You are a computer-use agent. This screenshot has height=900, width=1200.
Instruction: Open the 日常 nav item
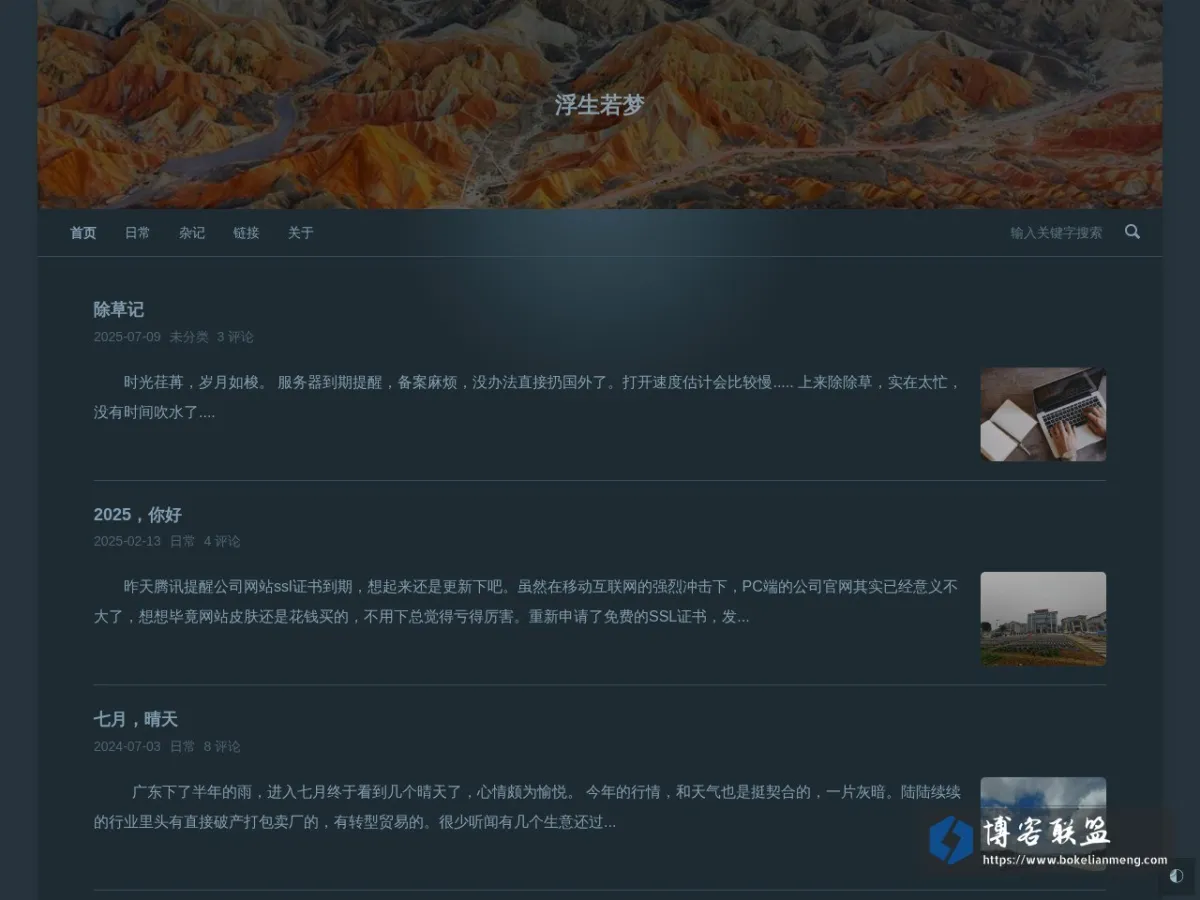pos(137,233)
